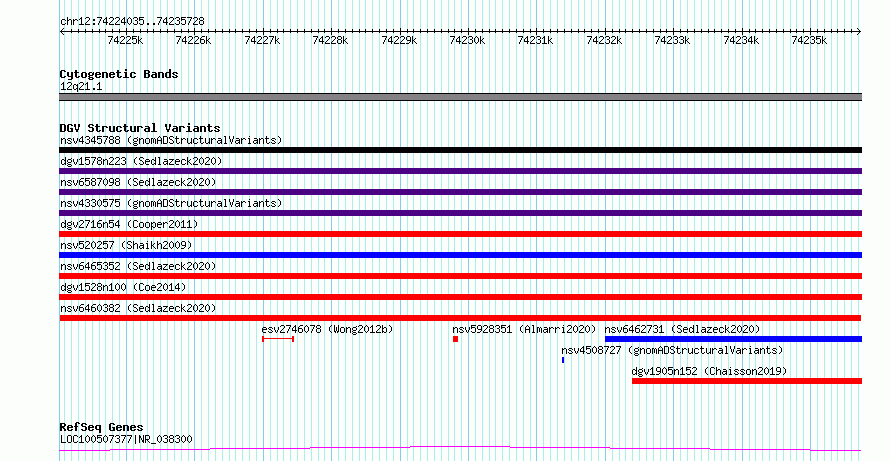
Task: Select the blue nsv520257 variant bar
Action: 460,255
